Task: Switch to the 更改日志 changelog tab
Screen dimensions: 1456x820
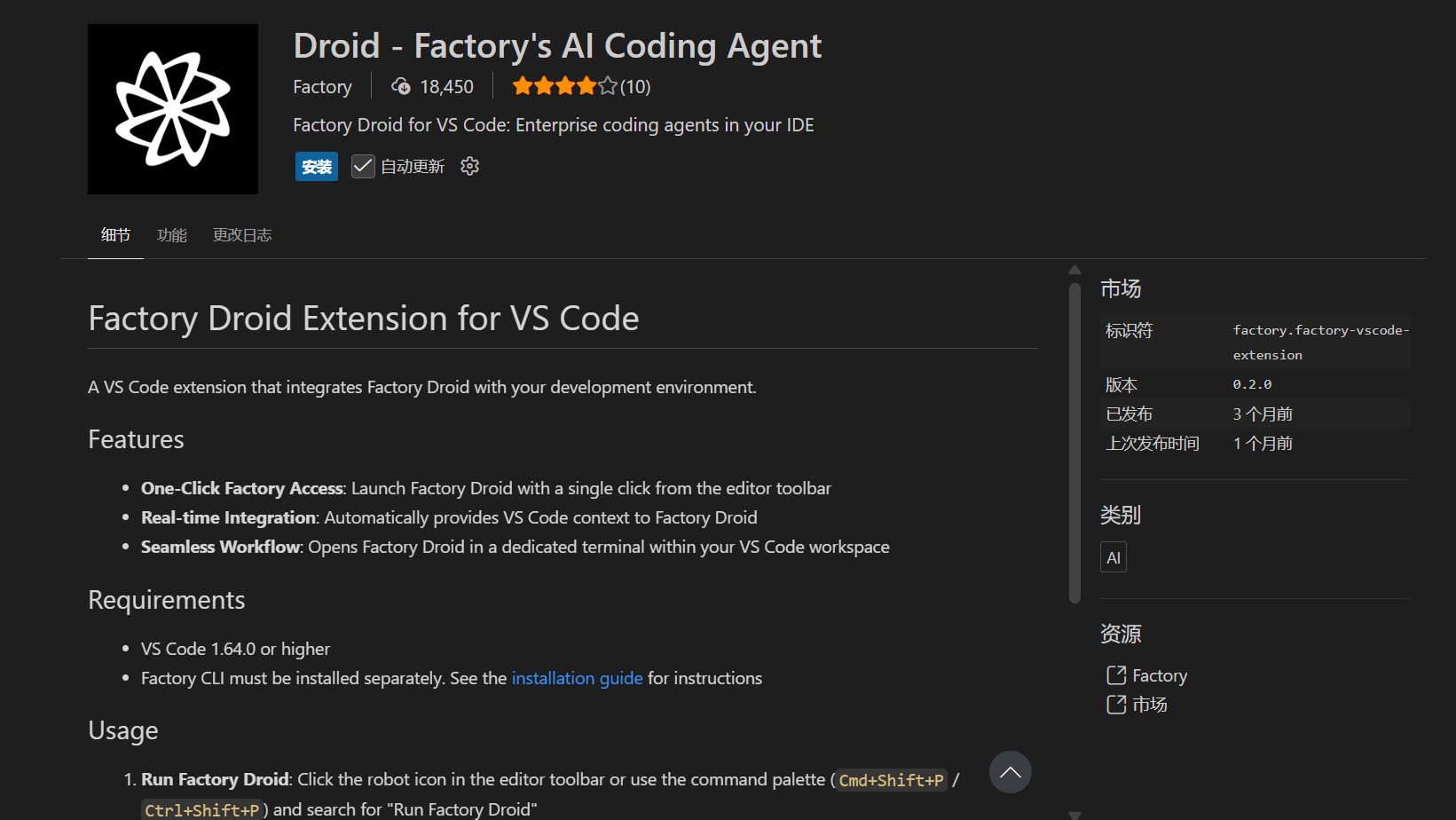Action: click(242, 235)
